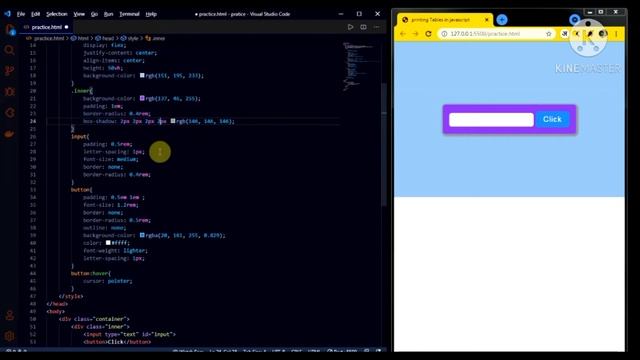Viewport: 640px width, 360px height.
Task: Click the site info icon in address bar
Action: tap(444, 34)
